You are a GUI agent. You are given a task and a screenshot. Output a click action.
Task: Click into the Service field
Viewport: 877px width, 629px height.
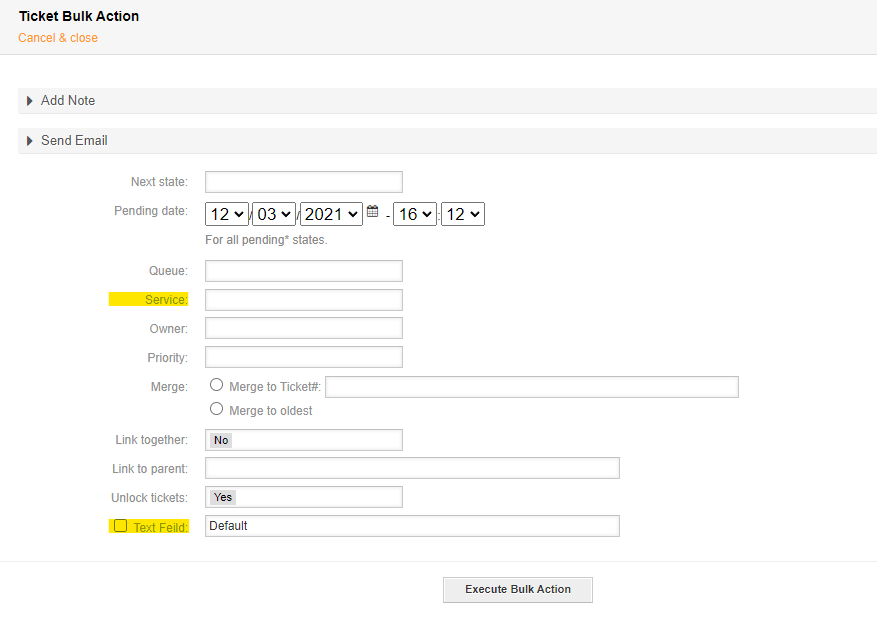tap(303, 300)
